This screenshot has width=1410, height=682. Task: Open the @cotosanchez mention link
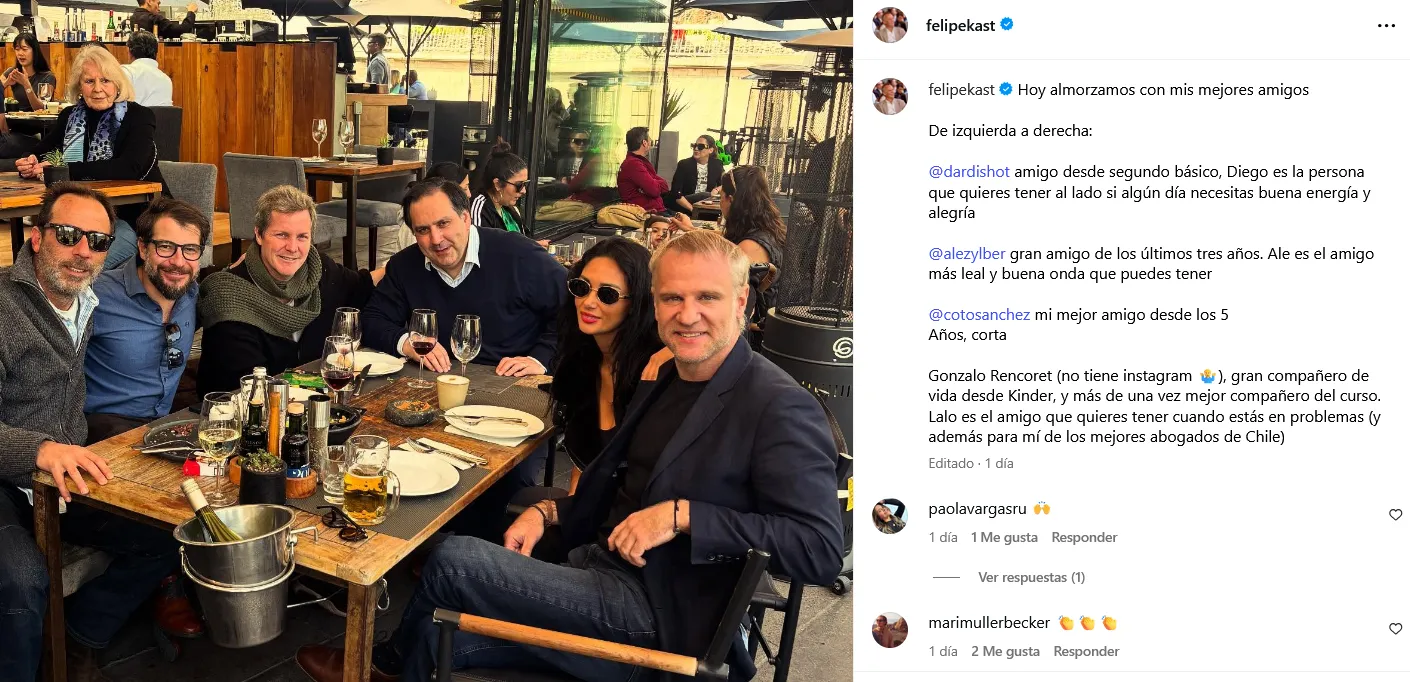979,315
